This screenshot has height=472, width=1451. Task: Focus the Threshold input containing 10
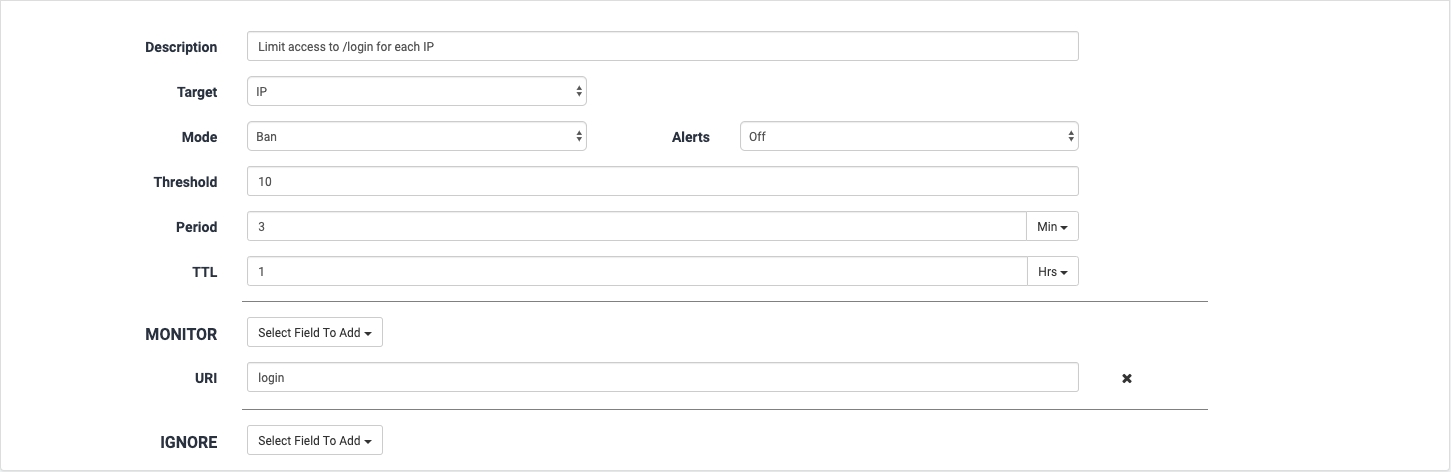tap(662, 182)
